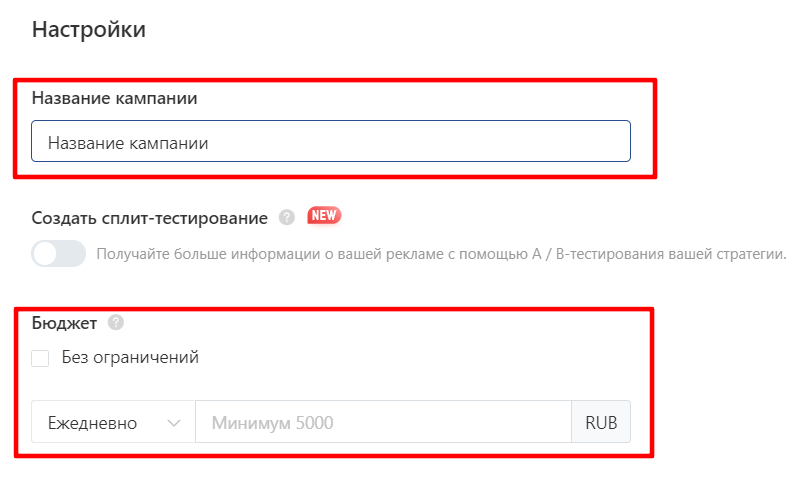Viewport: 802px width, 491px height.
Task: Click the Без ограничений label text
Action: tap(130, 357)
